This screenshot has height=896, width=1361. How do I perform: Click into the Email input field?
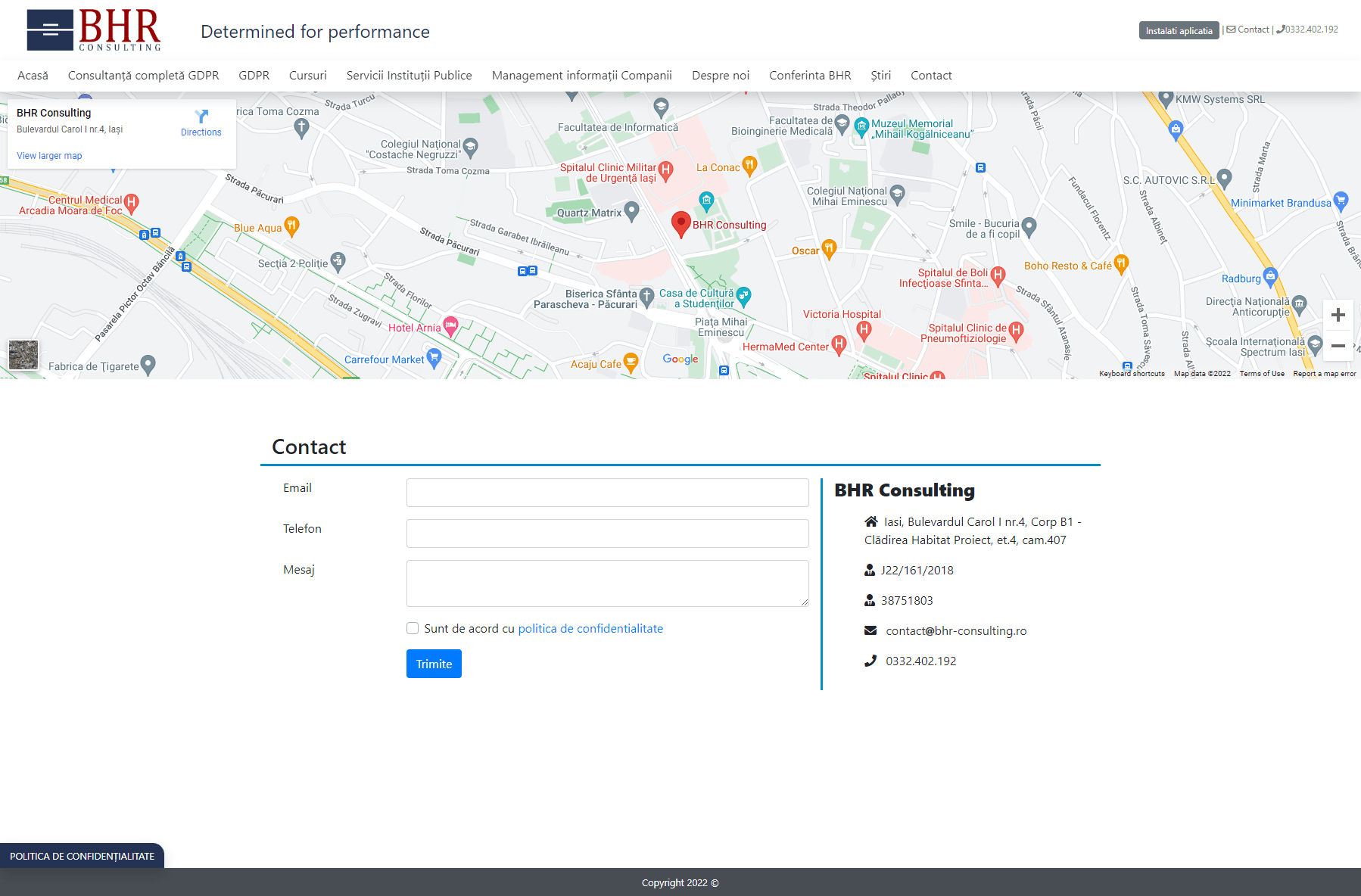(608, 493)
